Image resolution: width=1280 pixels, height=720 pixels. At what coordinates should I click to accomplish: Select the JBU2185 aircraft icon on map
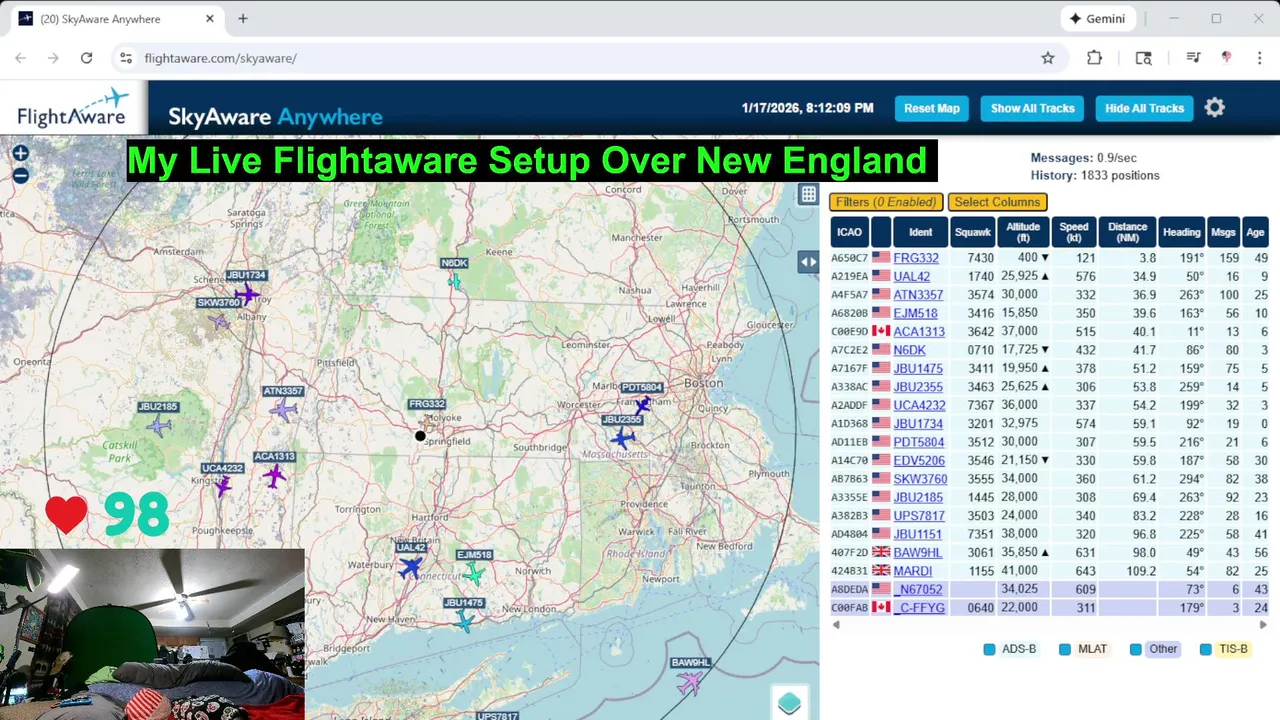(159, 426)
